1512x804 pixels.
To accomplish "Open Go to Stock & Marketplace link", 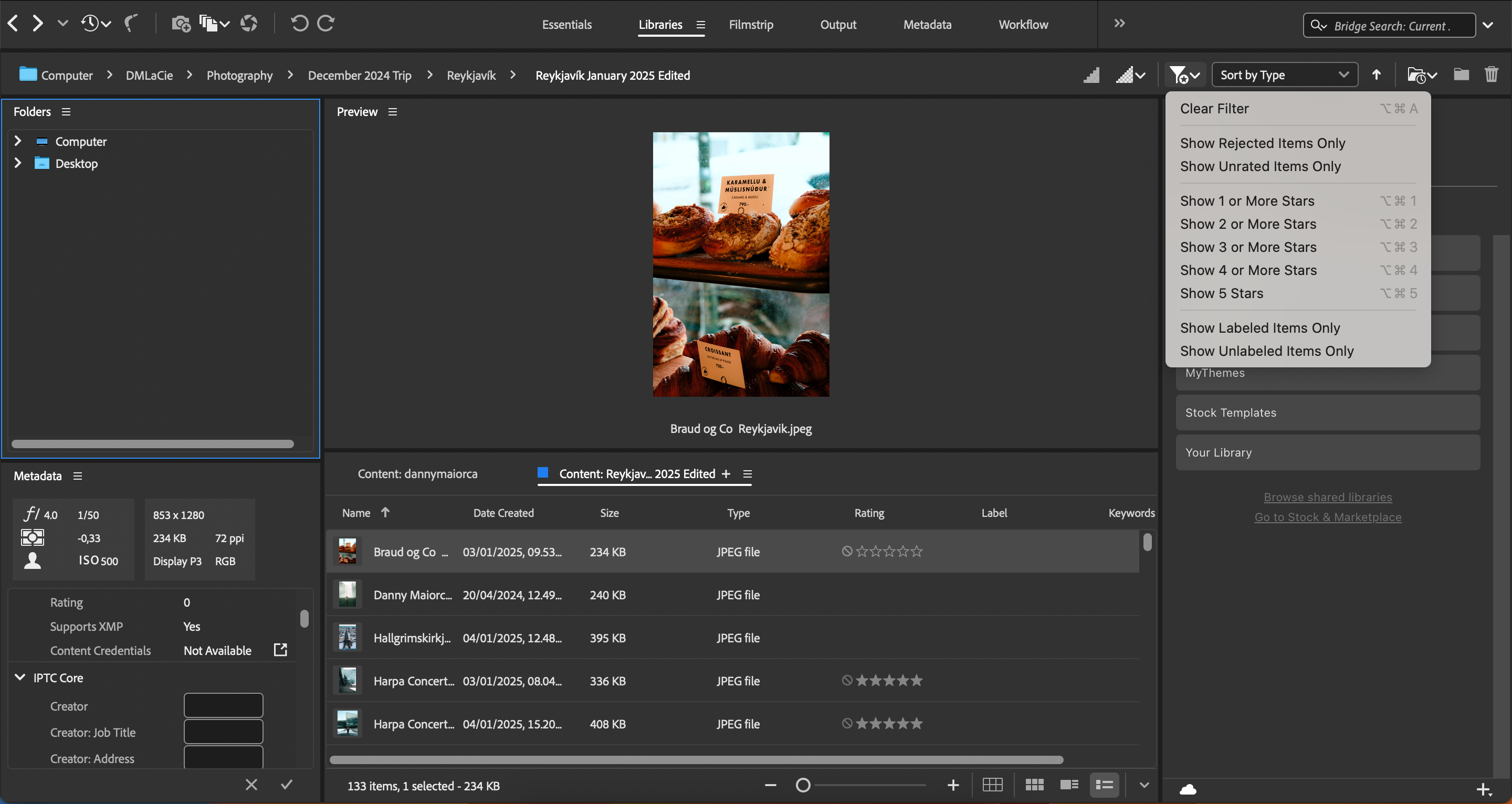I will pyautogui.click(x=1328, y=517).
